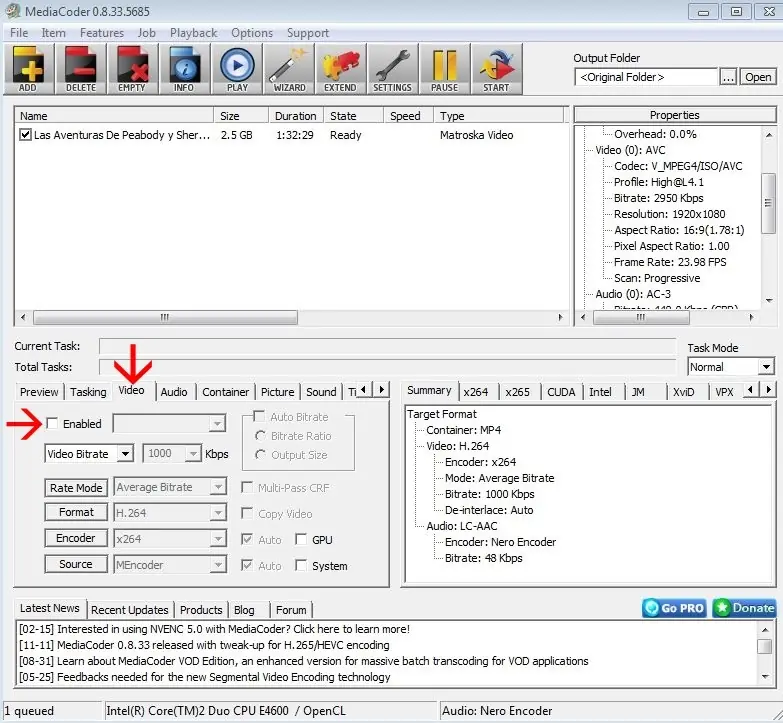This screenshot has height=723, width=783.
Task: Open the Video Bitrate dropdown
Action: point(125,453)
